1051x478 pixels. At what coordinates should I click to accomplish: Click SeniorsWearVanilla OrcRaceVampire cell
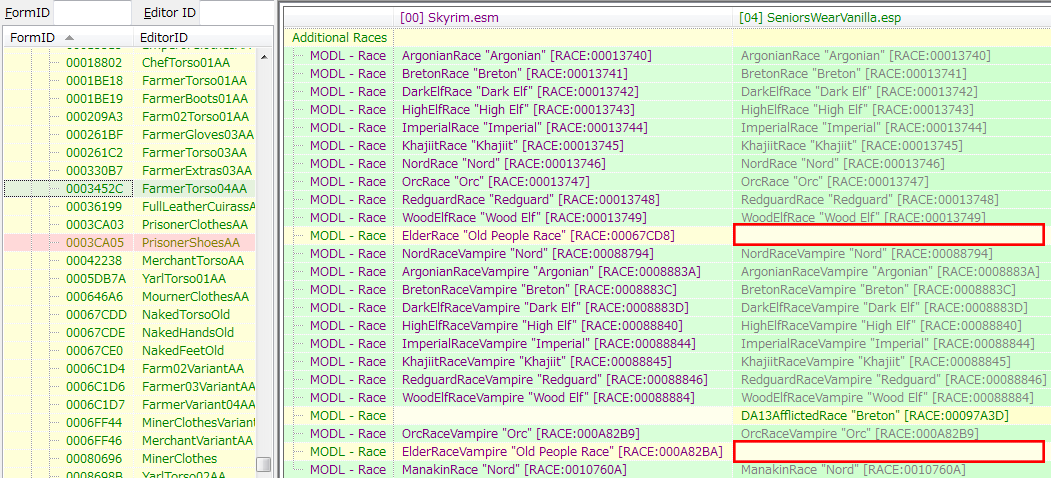click(x=859, y=434)
